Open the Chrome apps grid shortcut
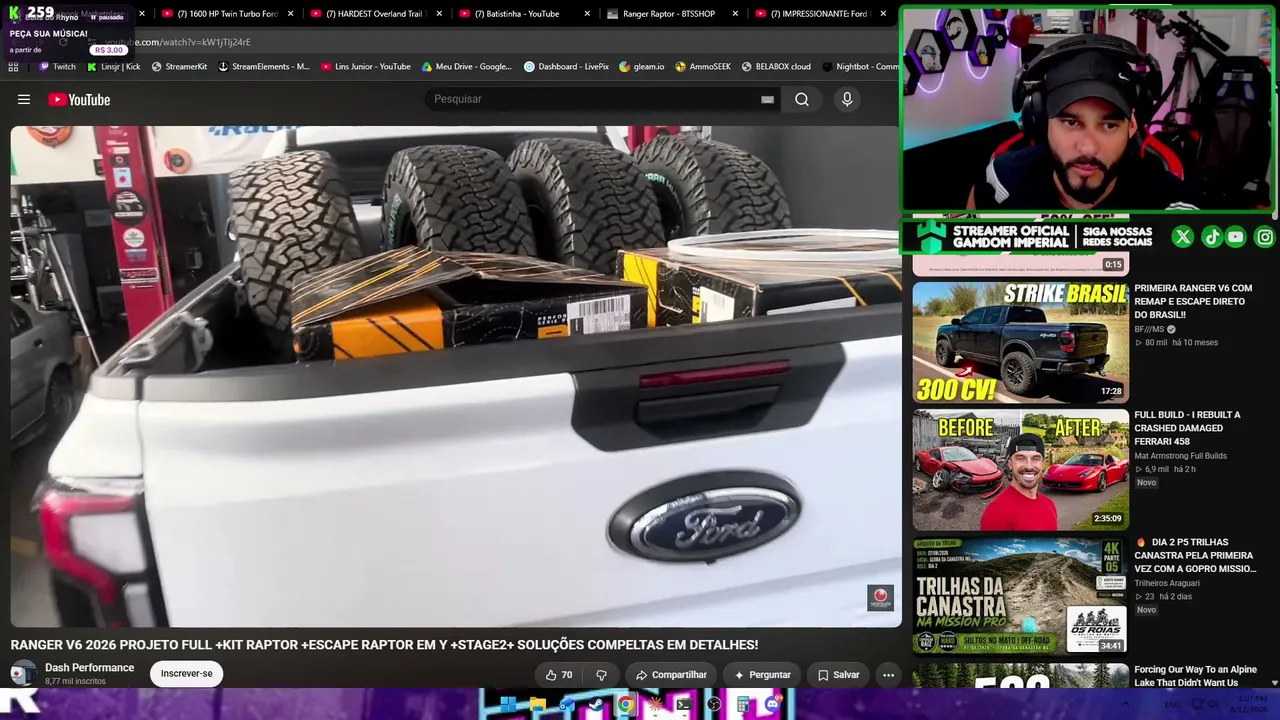The image size is (1280, 720). click(x=13, y=67)
